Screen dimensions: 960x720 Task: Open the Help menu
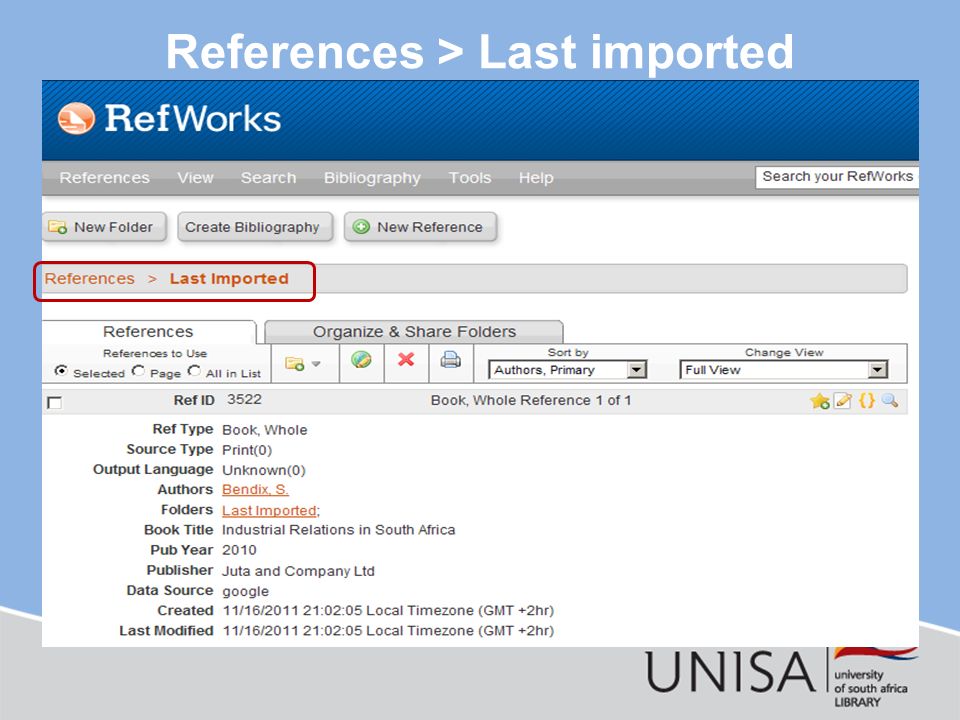click(x=536, y=178)
